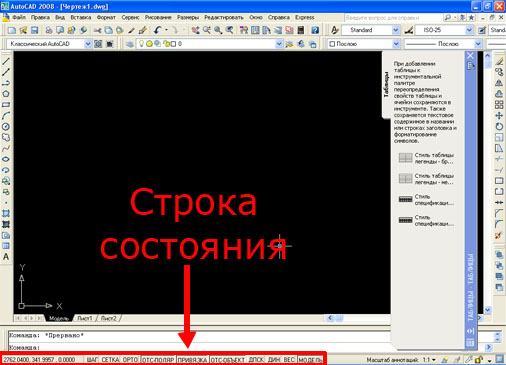Toggle ДИН dynamic input
The width and height of the screenshot is (506, 365).
point(274,360)
